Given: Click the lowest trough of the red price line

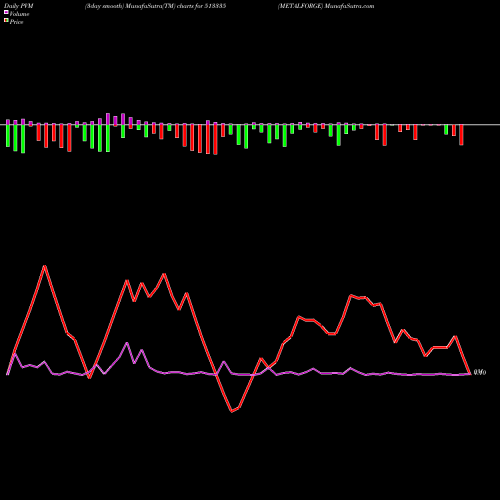Looking at the screenshot, I should [232, 411].
